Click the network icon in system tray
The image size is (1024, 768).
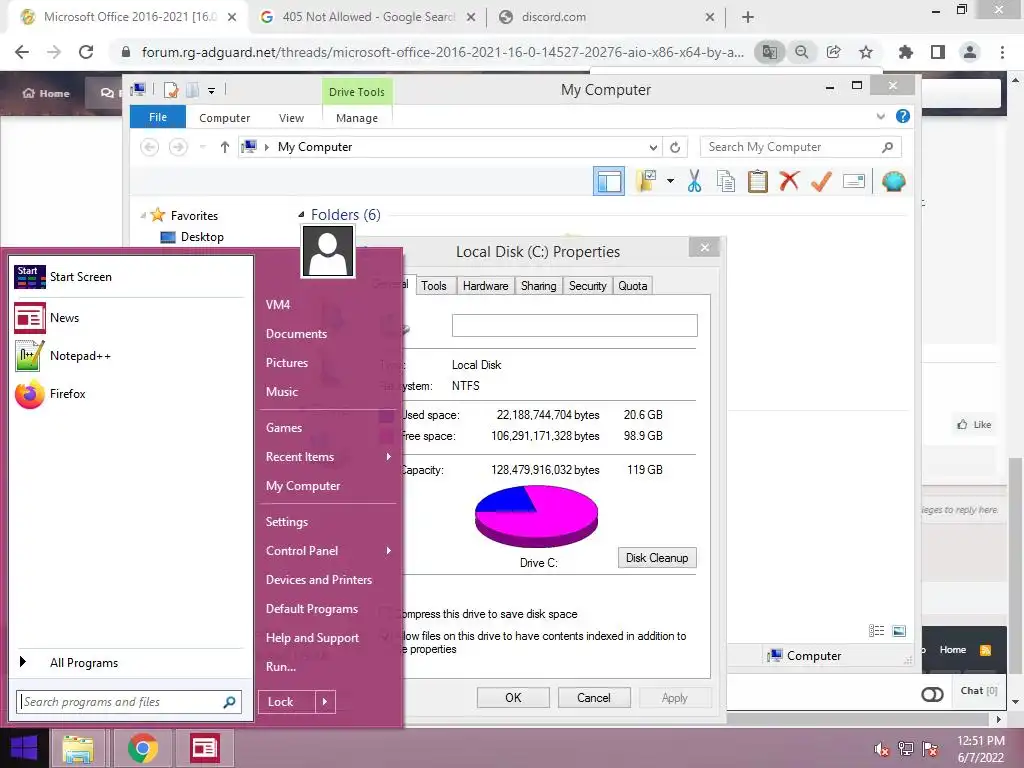[x=906, y=749]
